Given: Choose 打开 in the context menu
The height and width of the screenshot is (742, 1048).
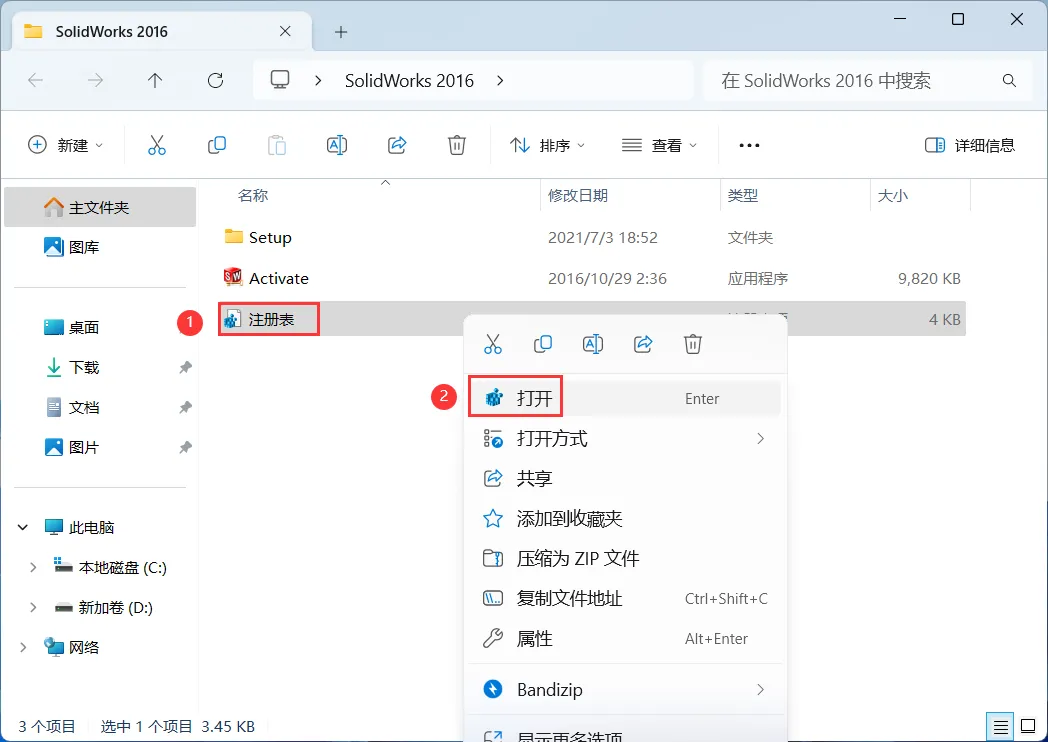Looking at the screenshot, I should (626, 398).
